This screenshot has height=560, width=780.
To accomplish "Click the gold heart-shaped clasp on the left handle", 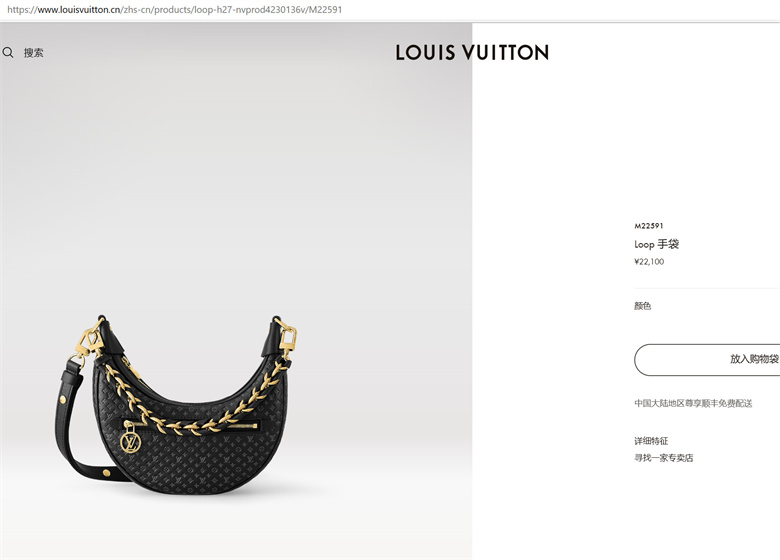I will pos(90,340).
